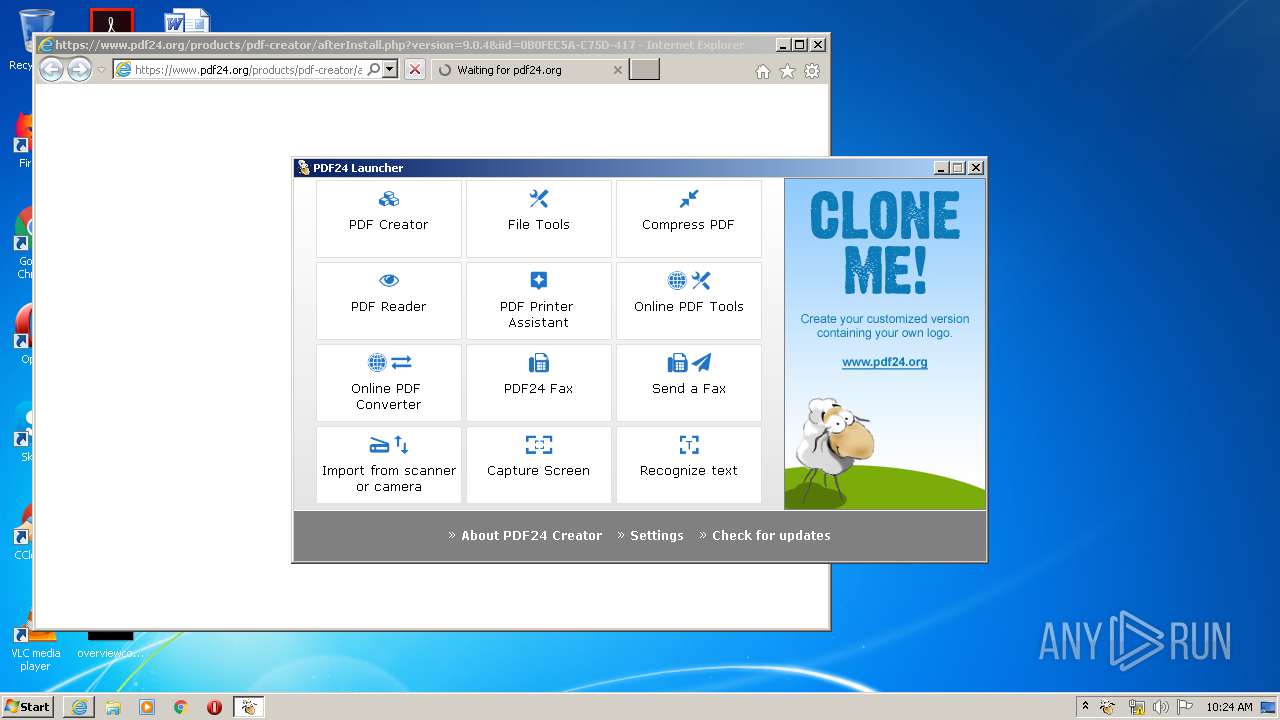Open the volume tray icon
The height and width of the screenshot is (720, 1280).
(1160, 707)
